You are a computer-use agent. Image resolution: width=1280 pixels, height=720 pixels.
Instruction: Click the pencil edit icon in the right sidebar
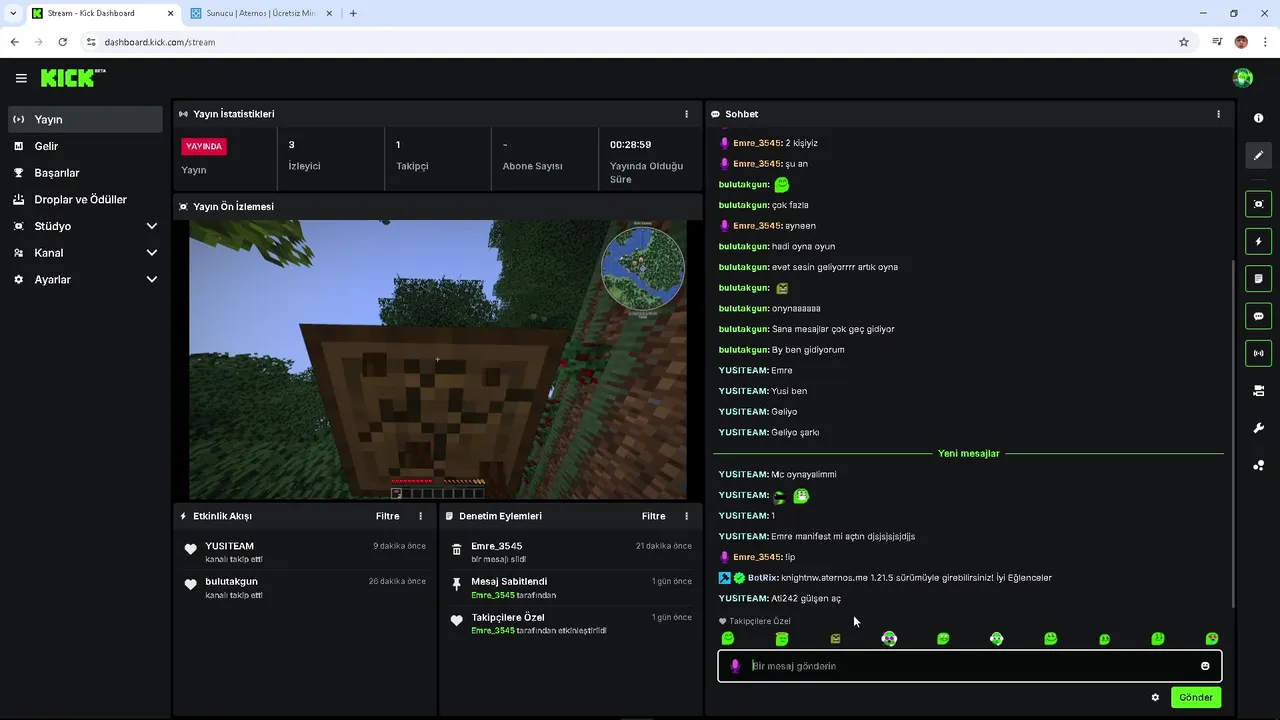click(1258, 156)
